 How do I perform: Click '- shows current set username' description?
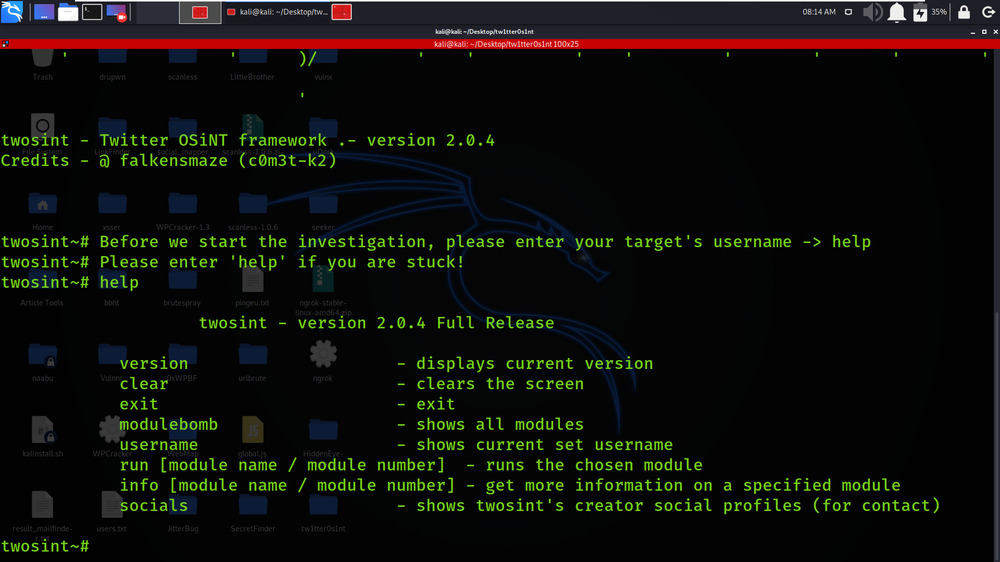click(534, 445)
